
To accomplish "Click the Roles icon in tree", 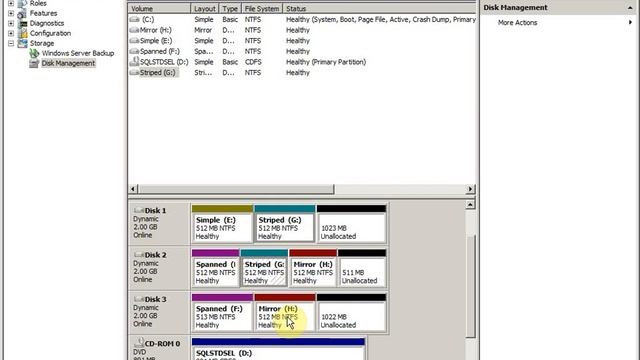I will pyautogui.click(x=22, y=3).
